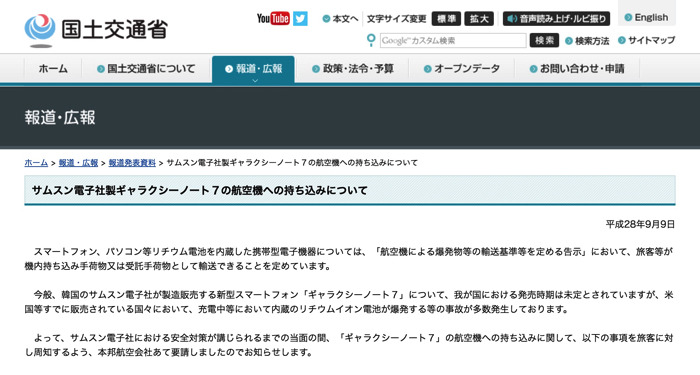The width and height of the screenshot is (700, 375).
Task: Set text size to 拡大
Action: pos(479,19)
